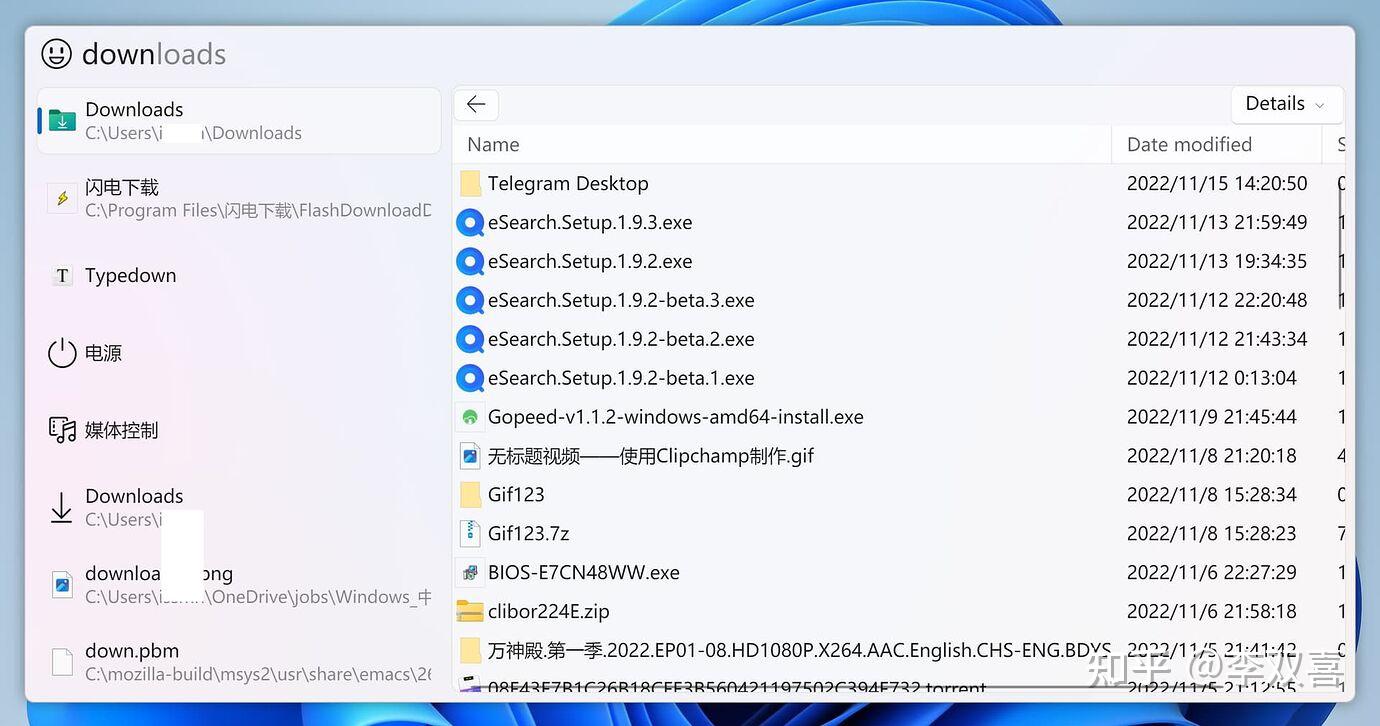
Task: Open the Details view dropdown
Action: (1286, 103)
